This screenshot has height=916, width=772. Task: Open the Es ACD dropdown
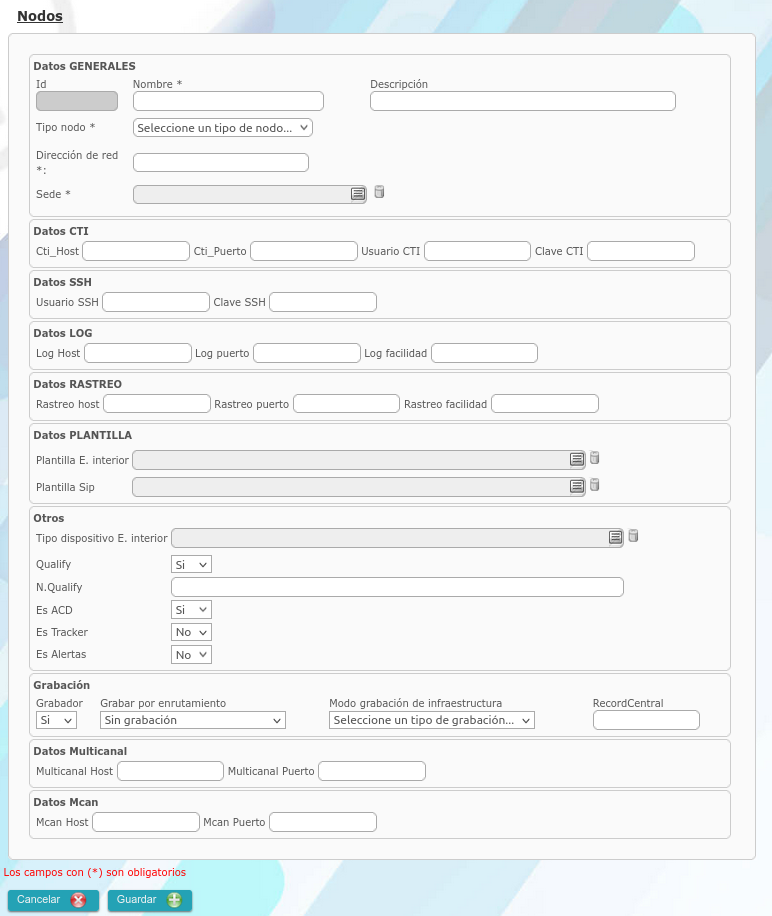(191, 610)
